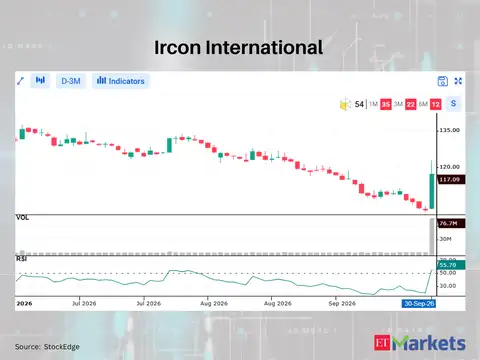Click the yellow cube score icon
The image size is (480, 360).
pos(345,104)
